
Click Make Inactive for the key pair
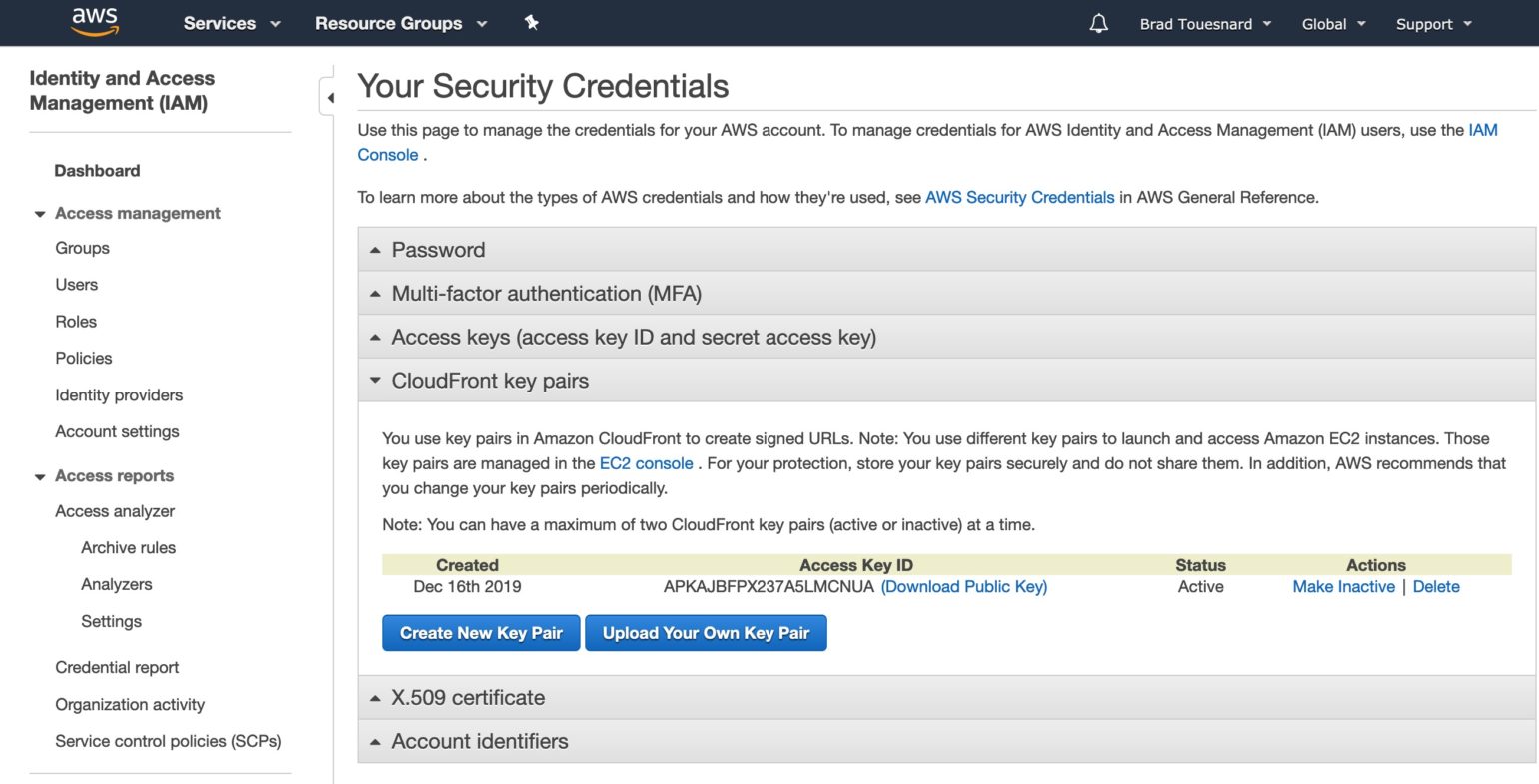(x=1343, y=587)
